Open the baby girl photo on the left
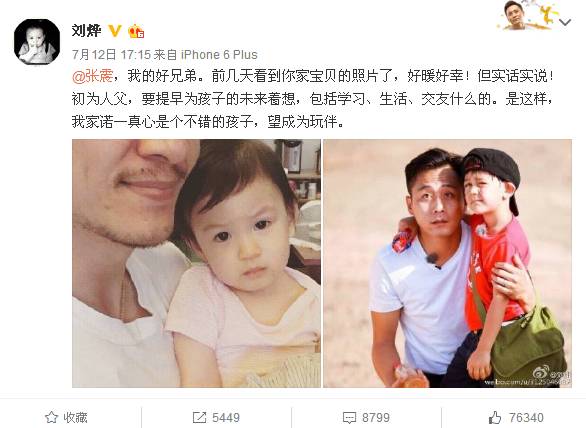Viewport: 586px width, 428px height. [196, 263]
